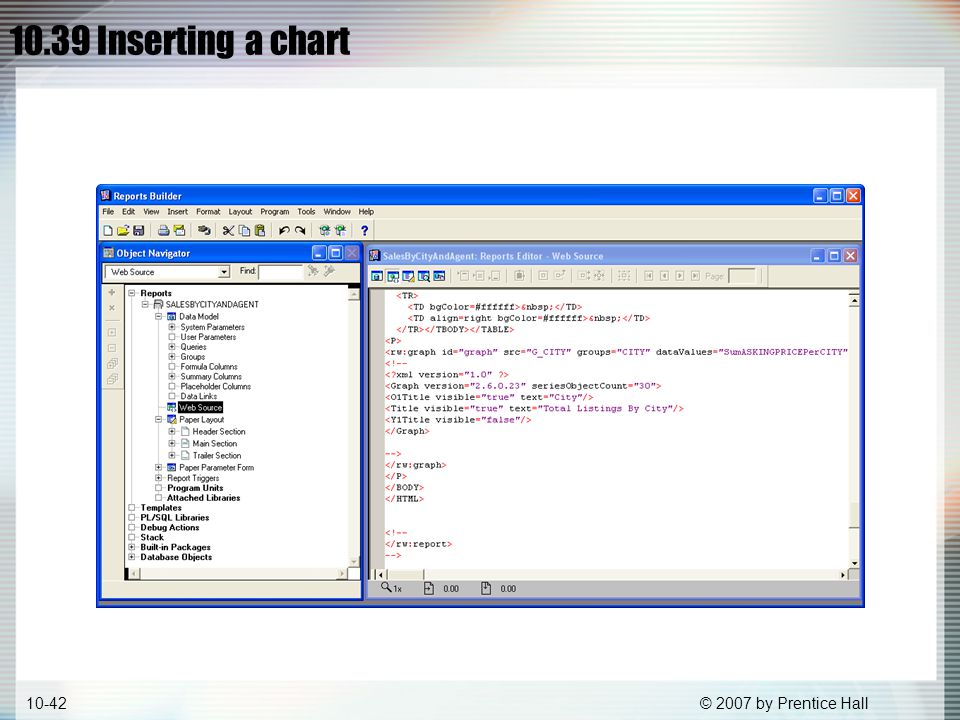The height and width of the screenshot is (720, 960).
Task: Click the Mail envelope toolbar icon
Action: click(x=179, y=231)
